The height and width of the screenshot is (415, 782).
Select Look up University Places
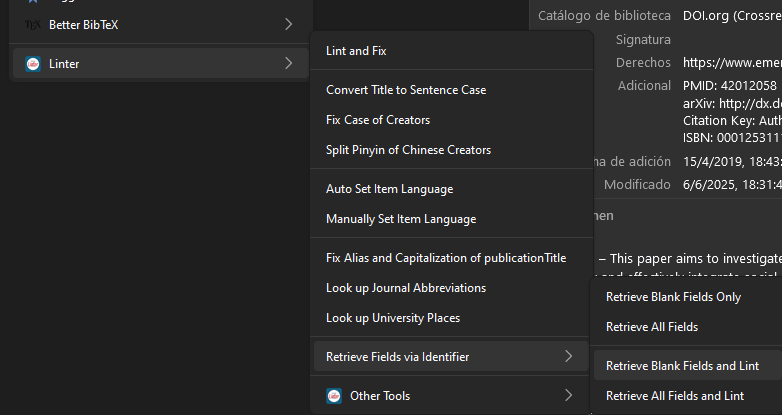point(393,318)
